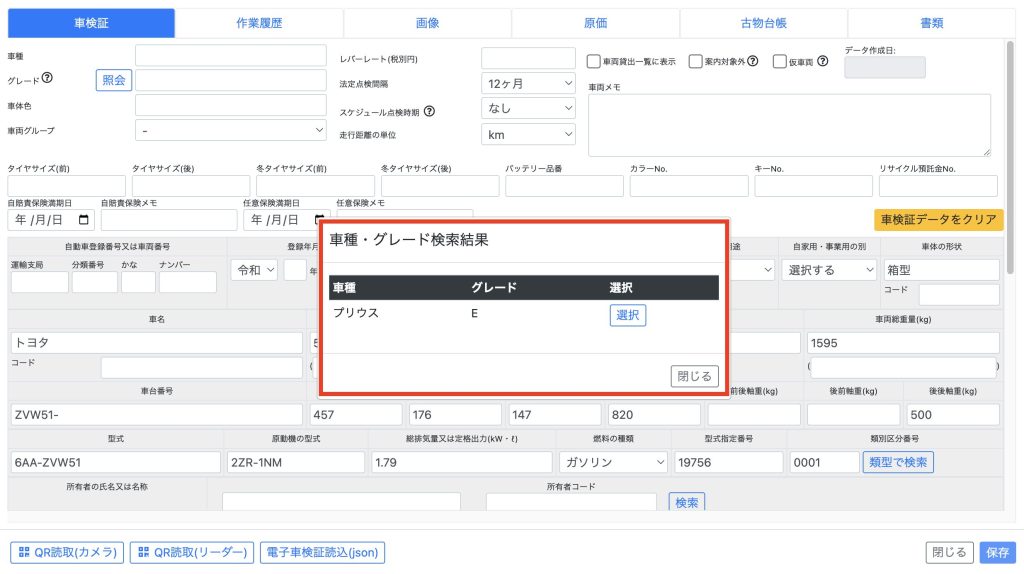Switch to the 作業履歴 tab
The height and width of the screenshot is (574, 1024).
pos(259,23)
